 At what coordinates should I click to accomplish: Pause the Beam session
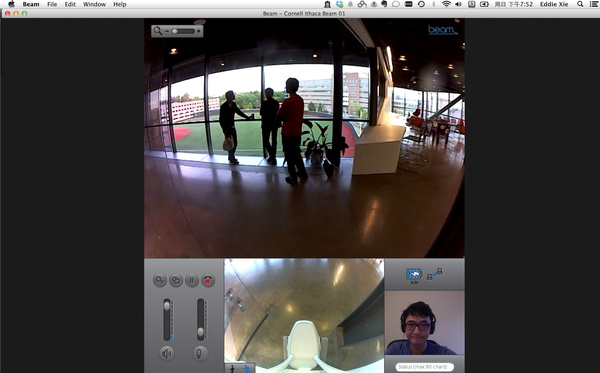(x=192, y=280)
